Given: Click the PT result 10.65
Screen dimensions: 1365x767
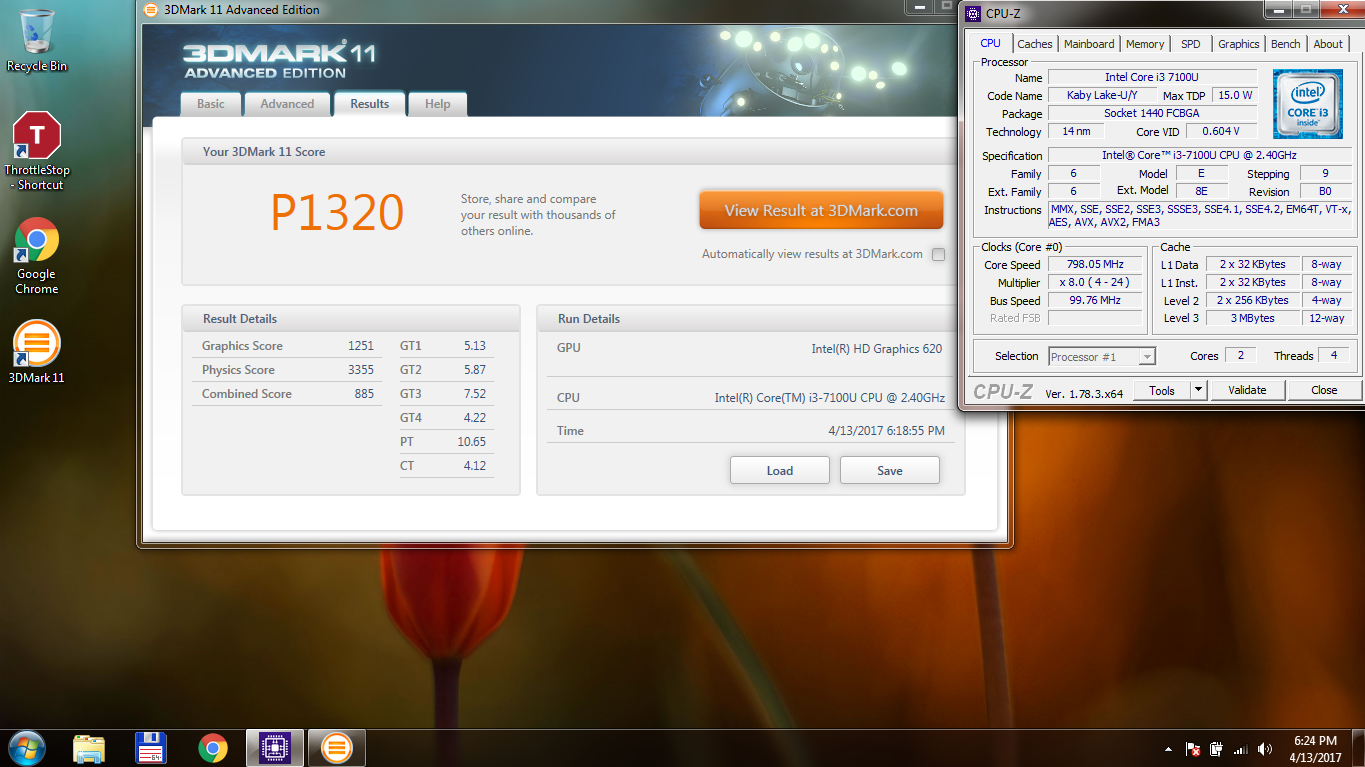Looking at the screenshot, I should pyautogui.click(x=471, y=442).
